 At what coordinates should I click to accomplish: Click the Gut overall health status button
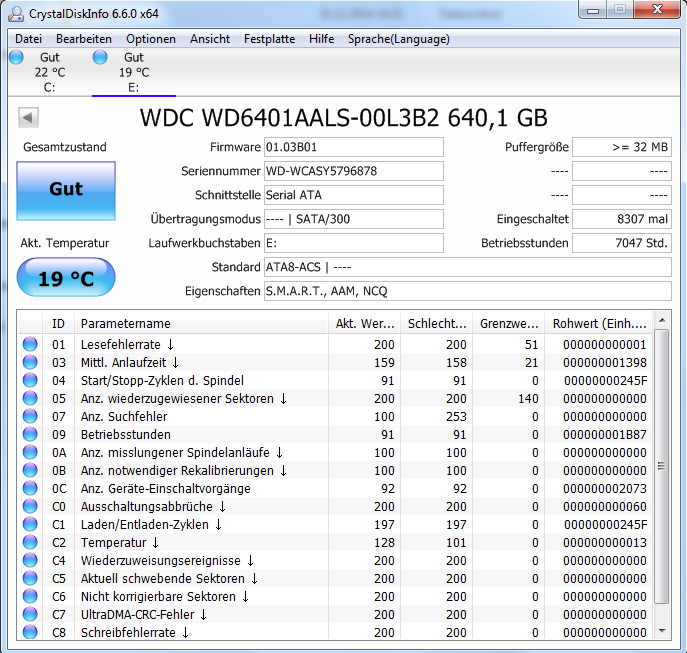pyautogui.click(x=66, y=191)
